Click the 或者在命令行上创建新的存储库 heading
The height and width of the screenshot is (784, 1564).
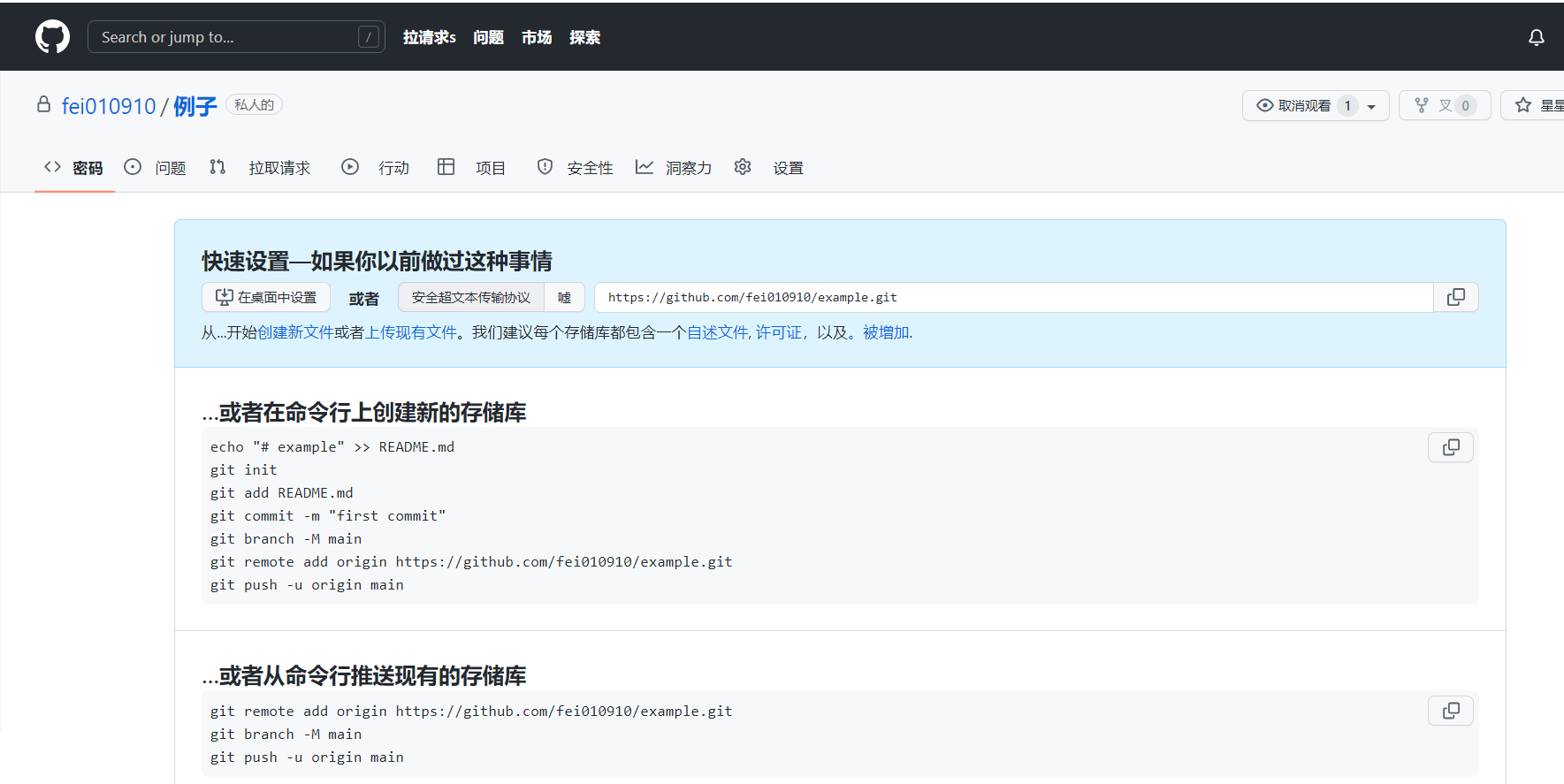point(364,412)
